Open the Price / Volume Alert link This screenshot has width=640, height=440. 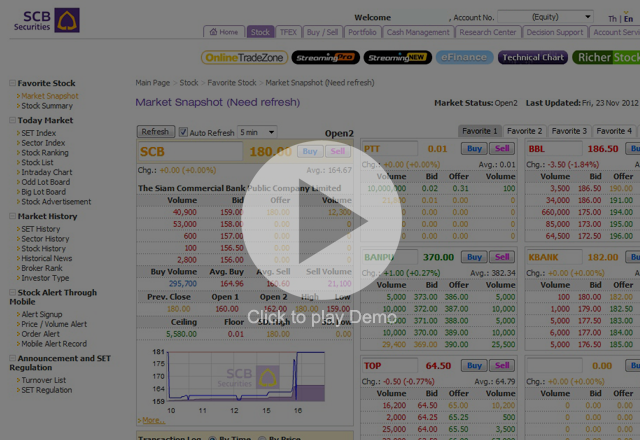pos(54,324)
